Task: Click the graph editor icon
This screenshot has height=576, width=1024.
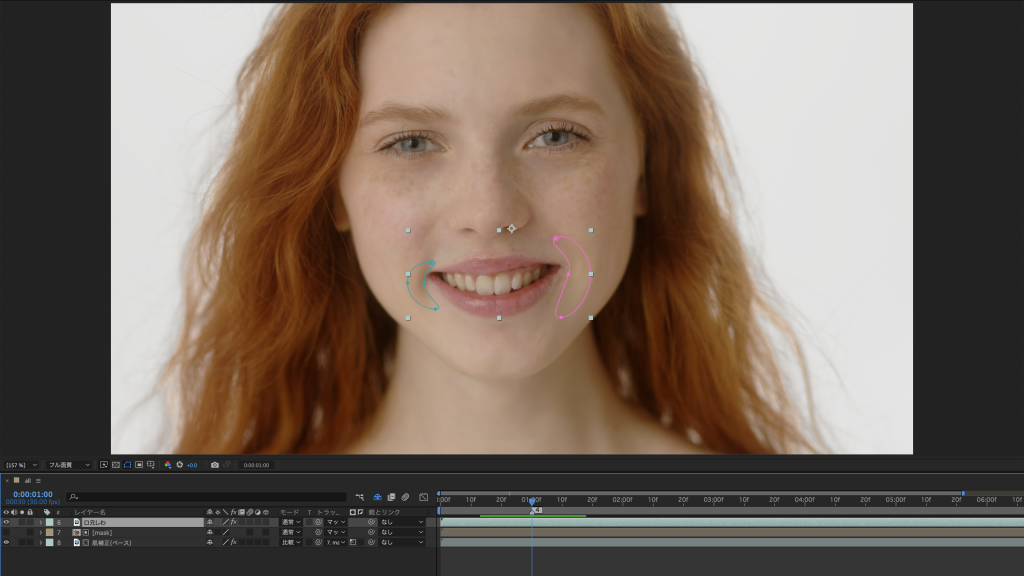Action: tap(423, 496)
